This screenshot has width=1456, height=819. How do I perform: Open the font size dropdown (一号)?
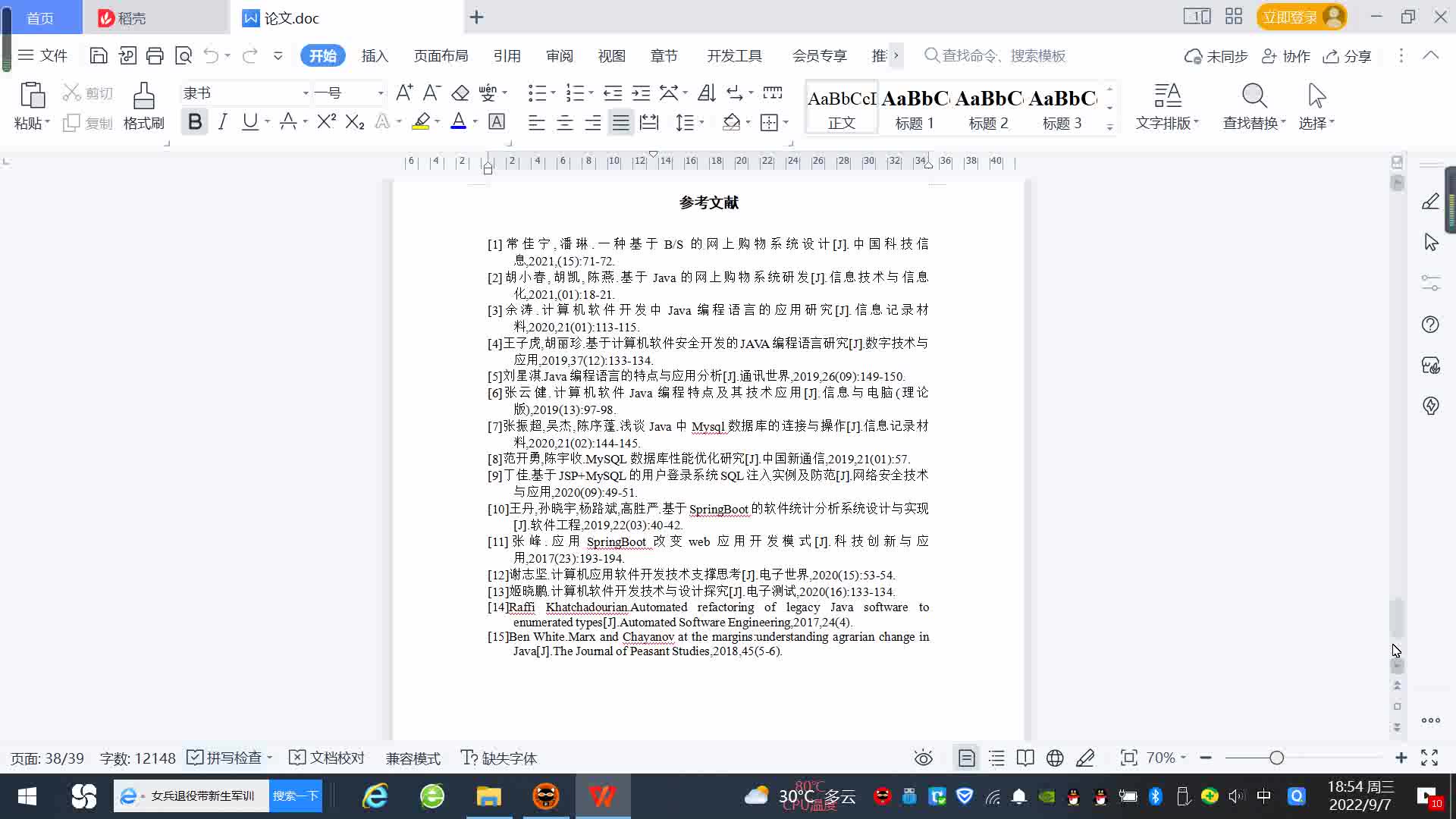click(x=381, y=93)
